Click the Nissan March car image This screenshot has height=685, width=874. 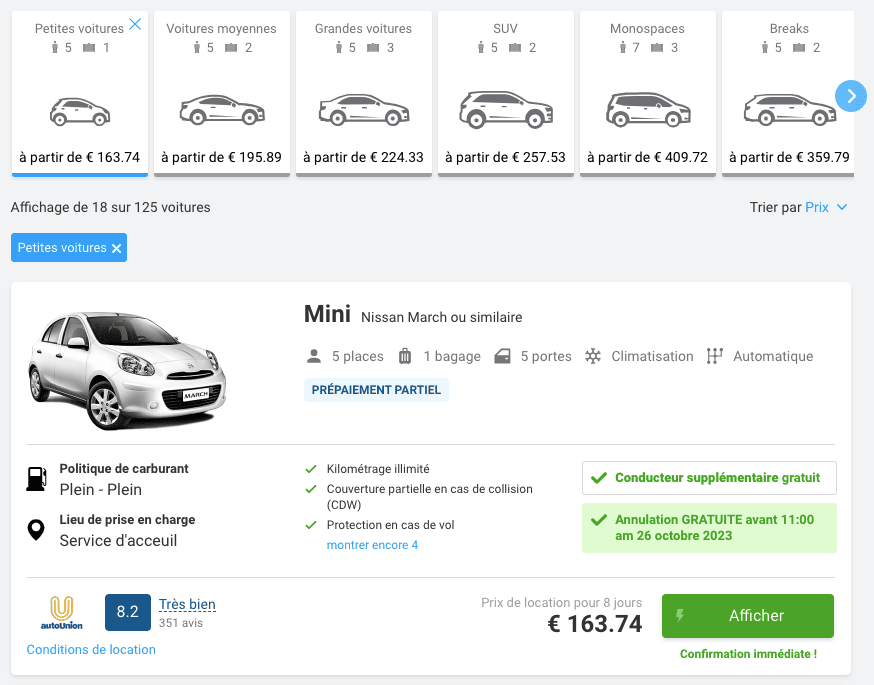(127, 370)
